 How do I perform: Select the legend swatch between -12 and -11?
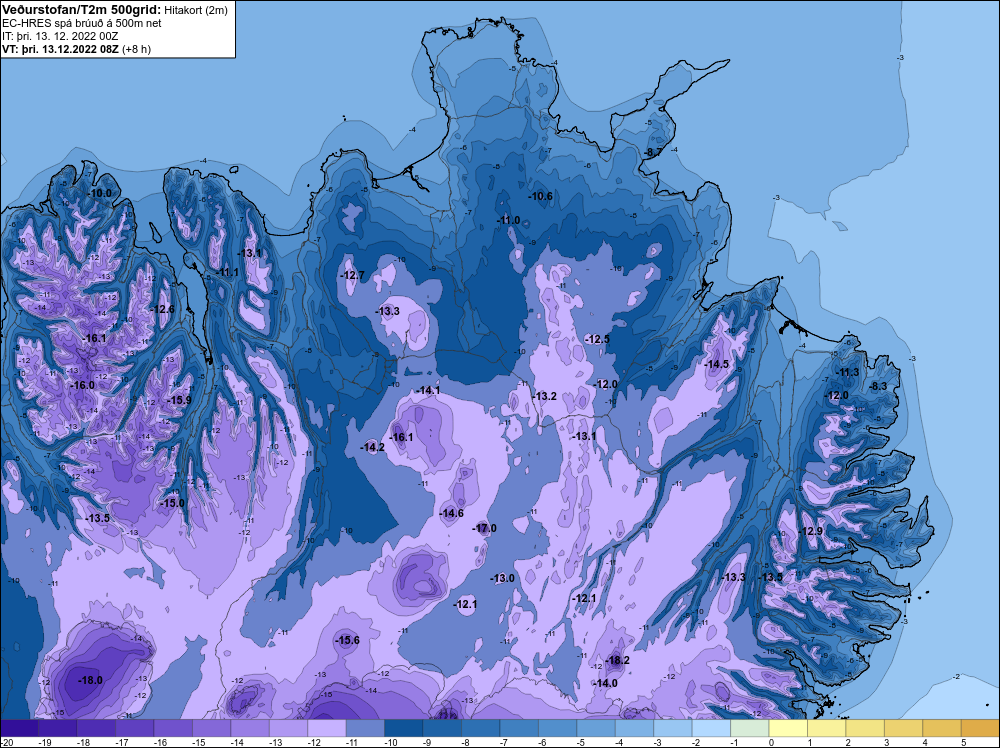pyautogui.click(x=327, y=728)
